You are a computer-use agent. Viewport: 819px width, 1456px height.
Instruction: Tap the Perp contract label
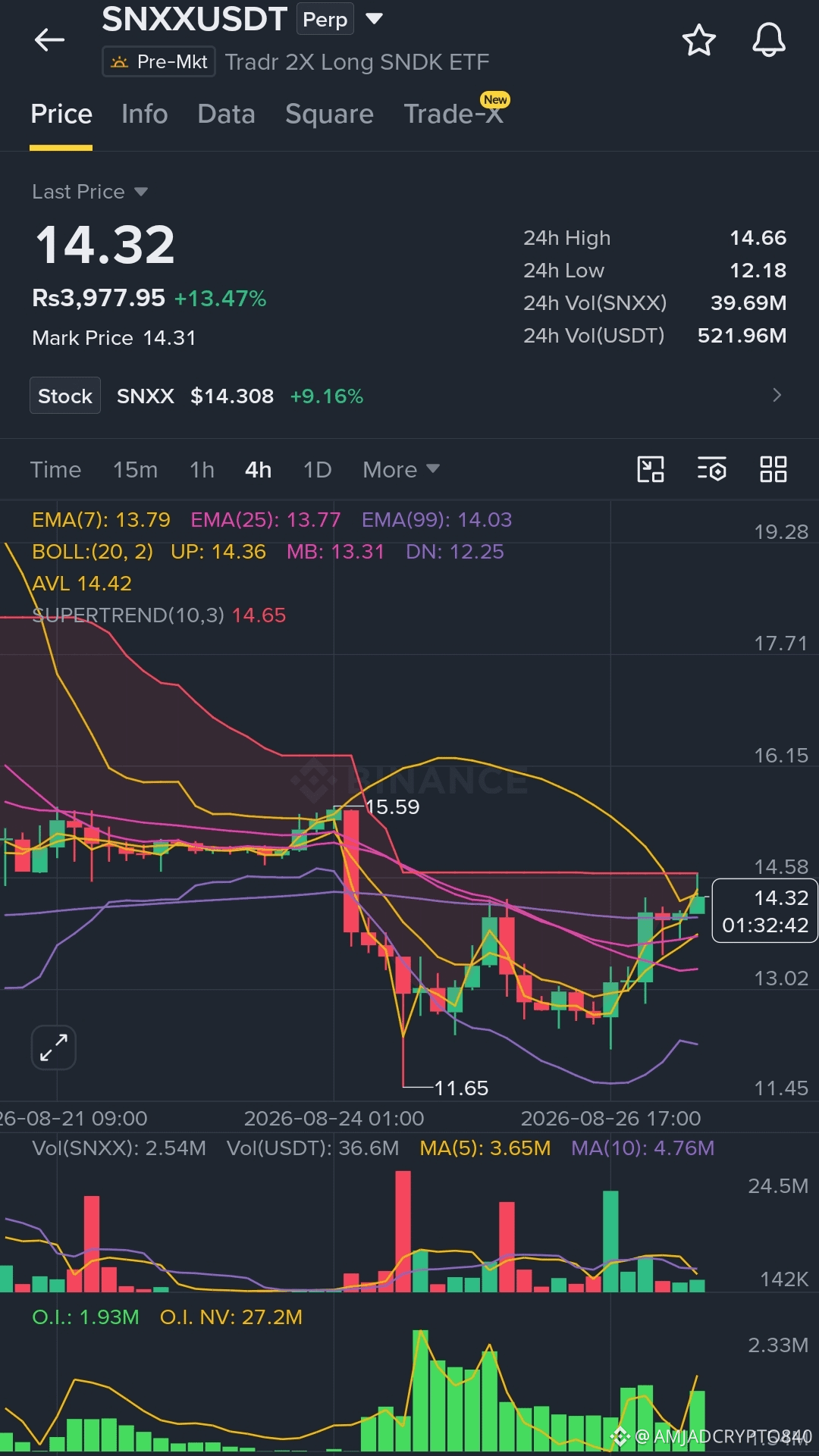325,19
